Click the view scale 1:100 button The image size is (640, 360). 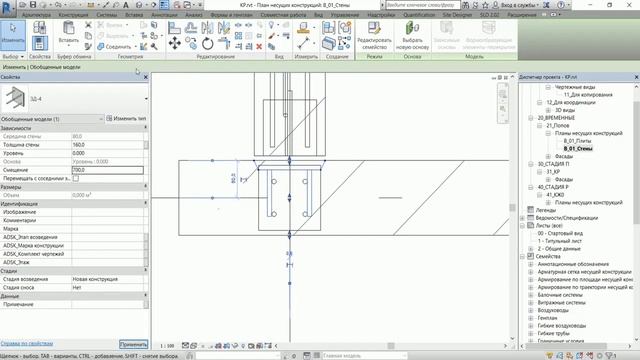tap(167, 346)
